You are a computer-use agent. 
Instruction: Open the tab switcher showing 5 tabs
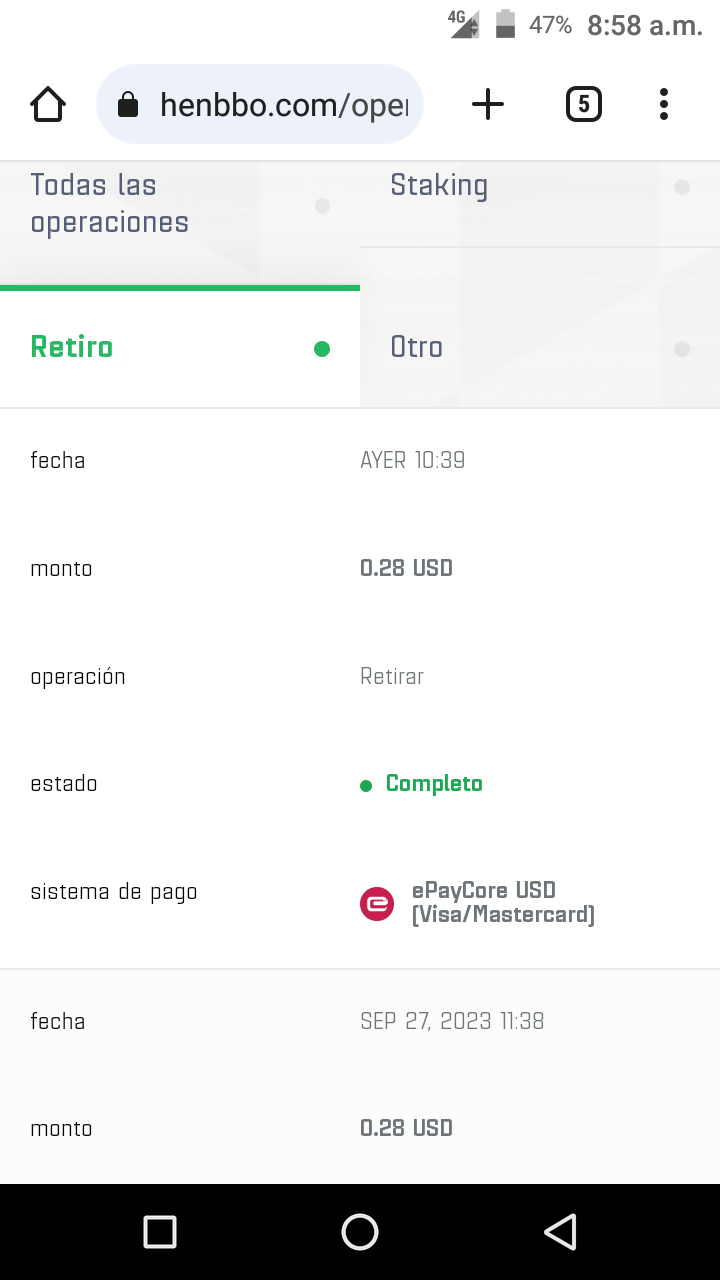[583, 103]
